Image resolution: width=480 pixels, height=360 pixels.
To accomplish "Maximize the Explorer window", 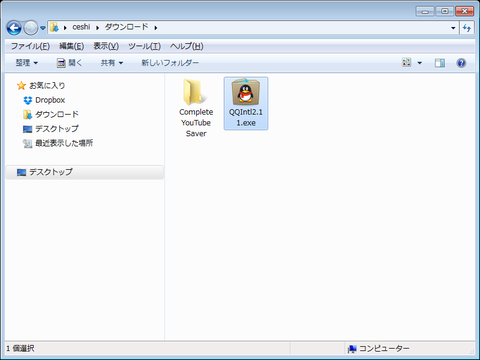I will [445, 11].
